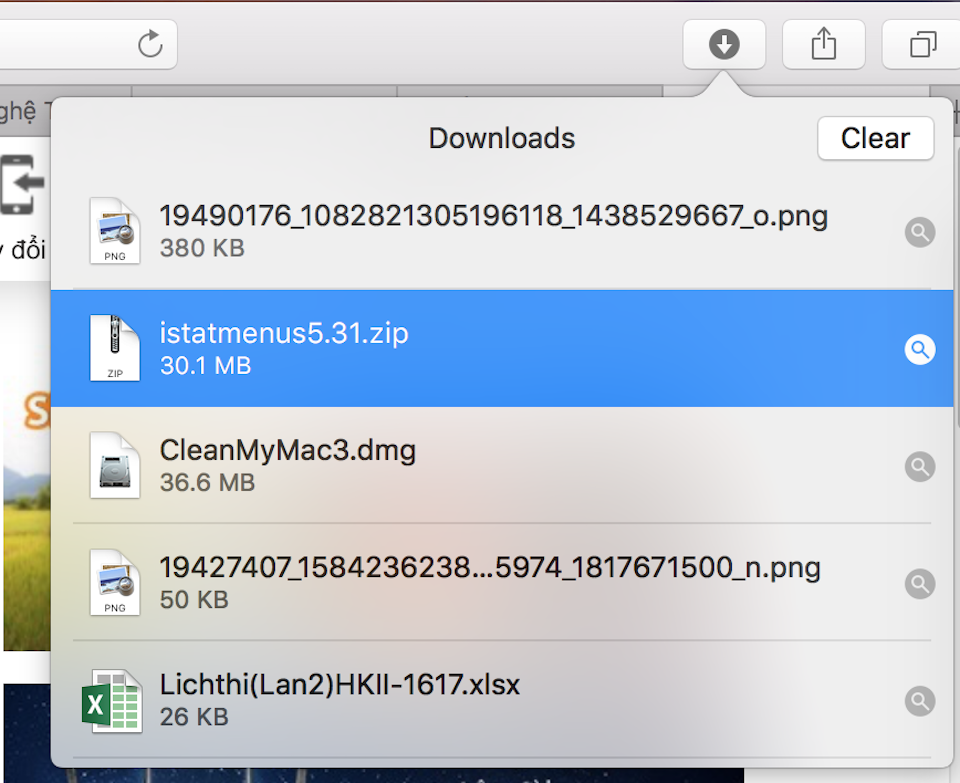Click the Excel icon of Lichthi xlsx file
The image size is (960, 783).
point(111,701)
